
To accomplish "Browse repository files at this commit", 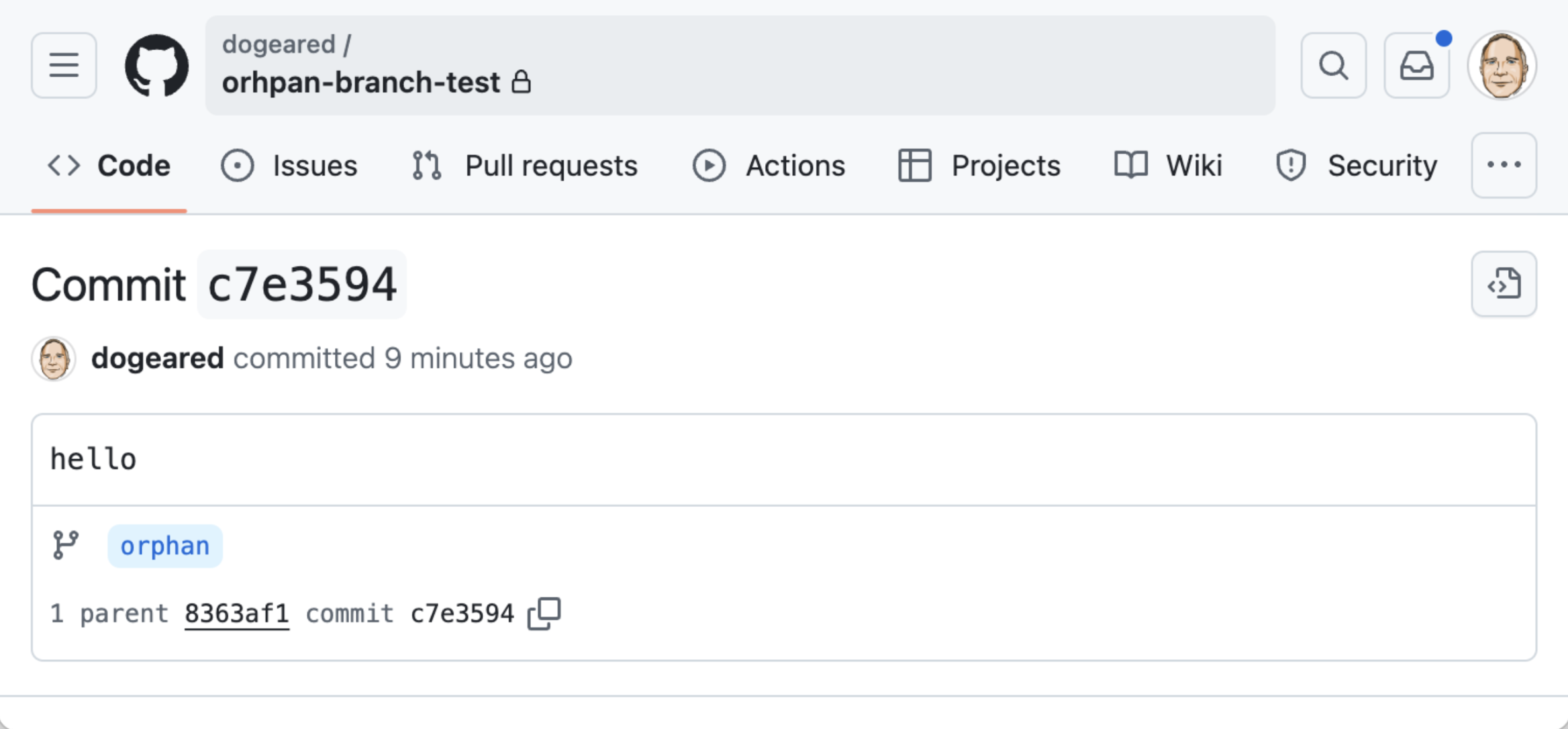I will coord(1504,284).
